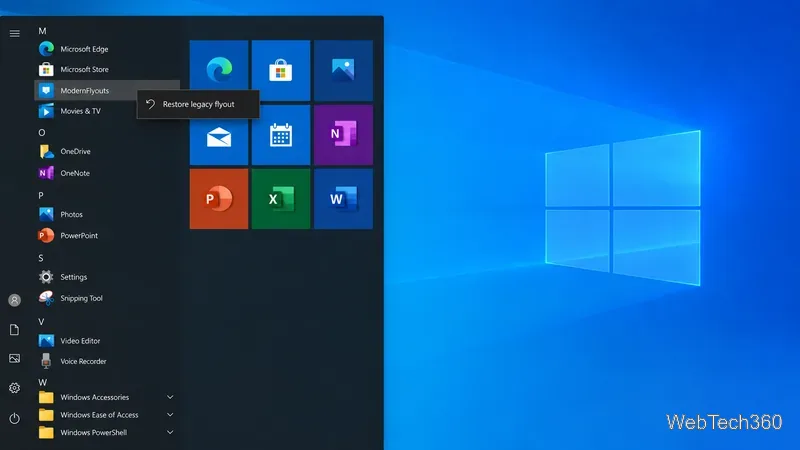The height and width of the screenshot is (450, 800).
Task: Click the Video Editor text label
Action: [x=80, y=341]
